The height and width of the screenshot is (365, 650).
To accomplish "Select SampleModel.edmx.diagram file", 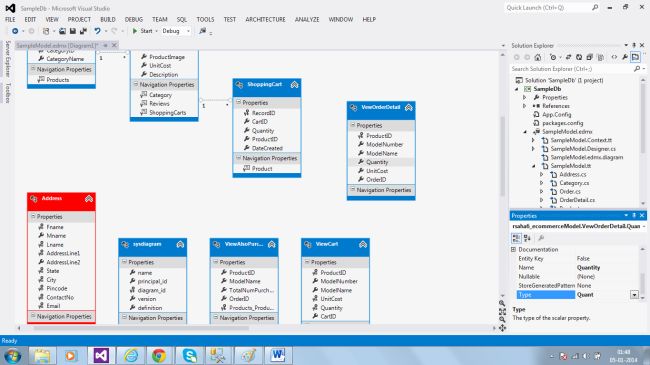I will click(587, 157).
